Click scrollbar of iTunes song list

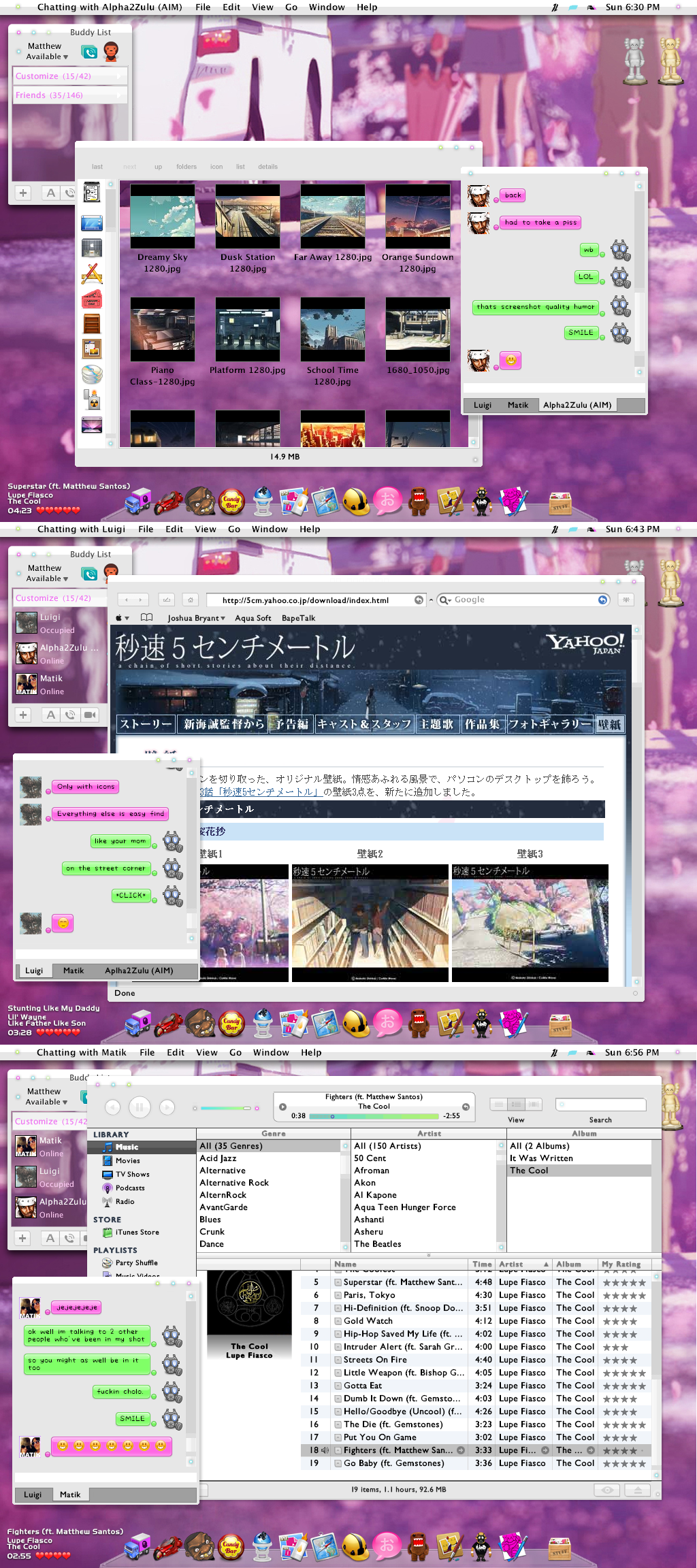pos(657,1372)
